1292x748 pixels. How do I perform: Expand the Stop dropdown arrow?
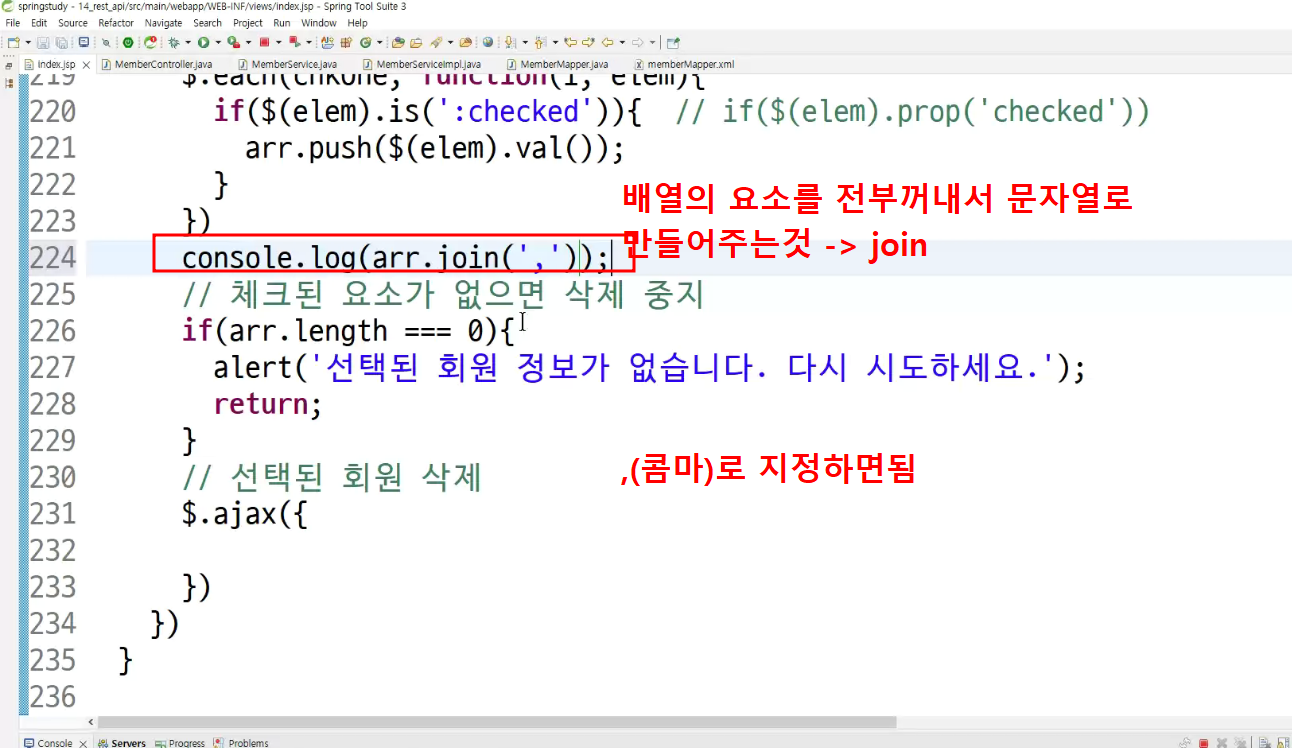pos(278,42)
